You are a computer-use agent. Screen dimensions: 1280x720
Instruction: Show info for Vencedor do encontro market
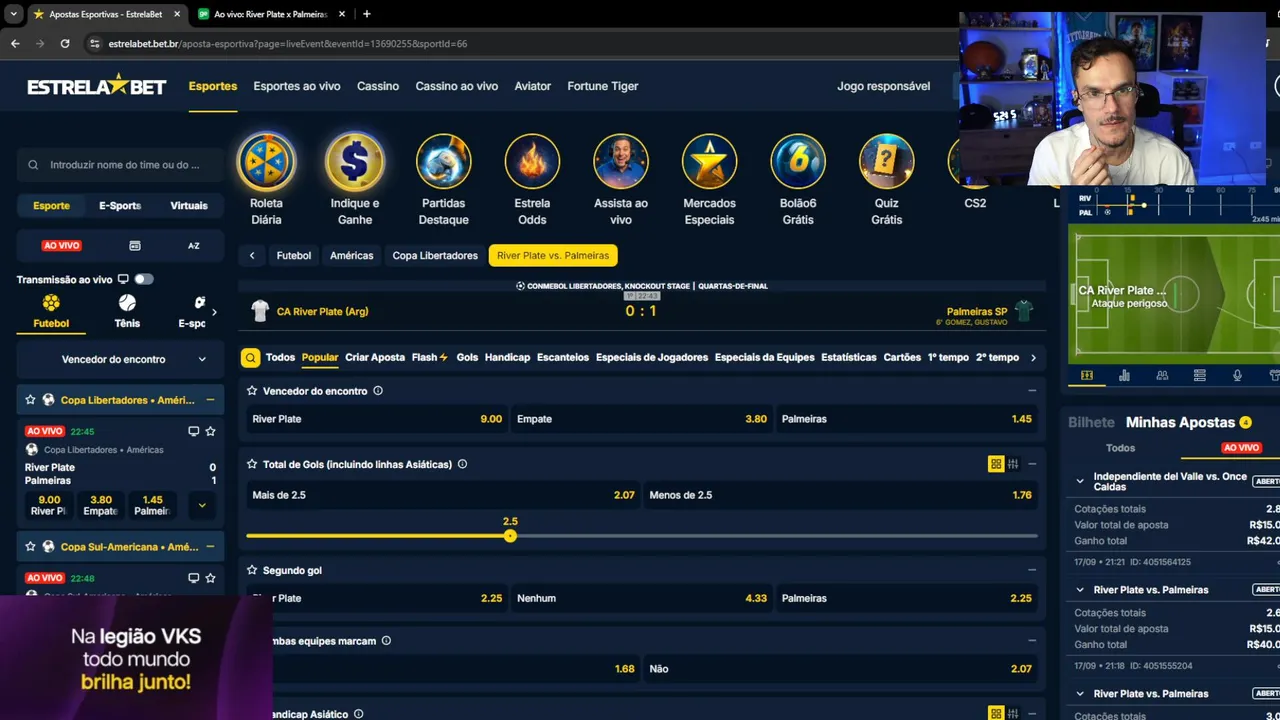[x=378, y=391]
